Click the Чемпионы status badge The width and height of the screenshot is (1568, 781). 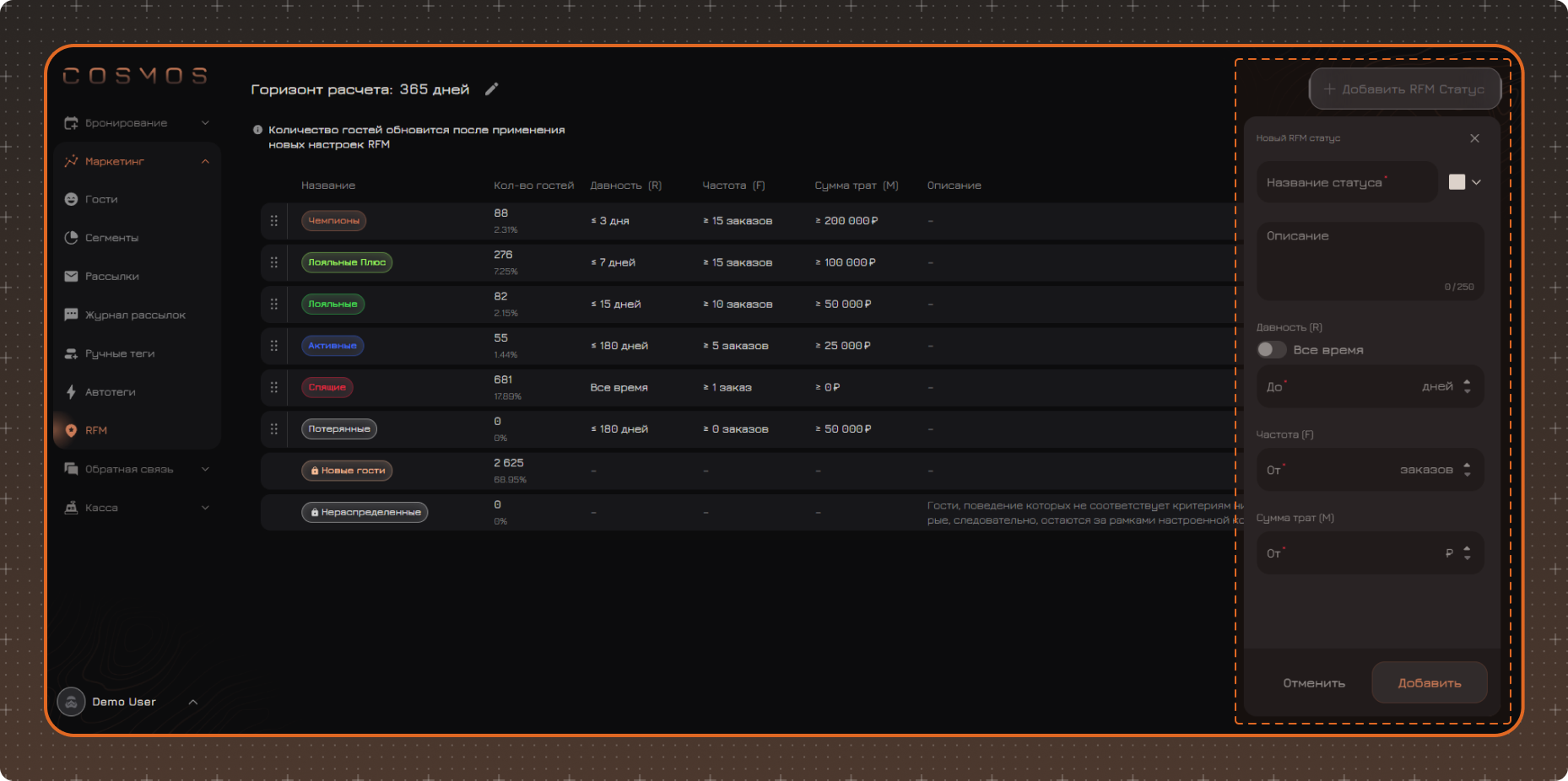click(x=333, y=221)
